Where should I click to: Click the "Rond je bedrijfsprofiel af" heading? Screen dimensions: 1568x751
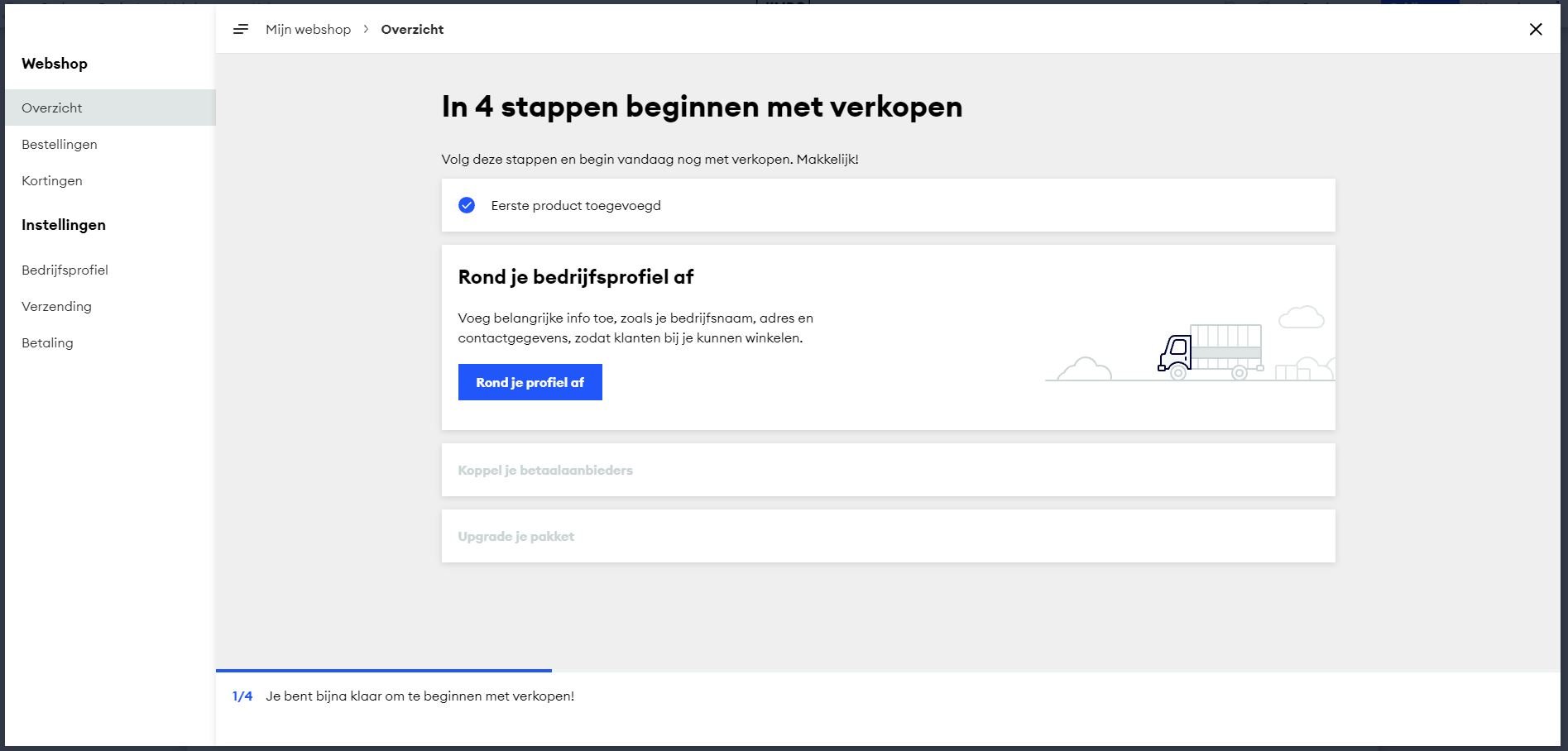576,277
